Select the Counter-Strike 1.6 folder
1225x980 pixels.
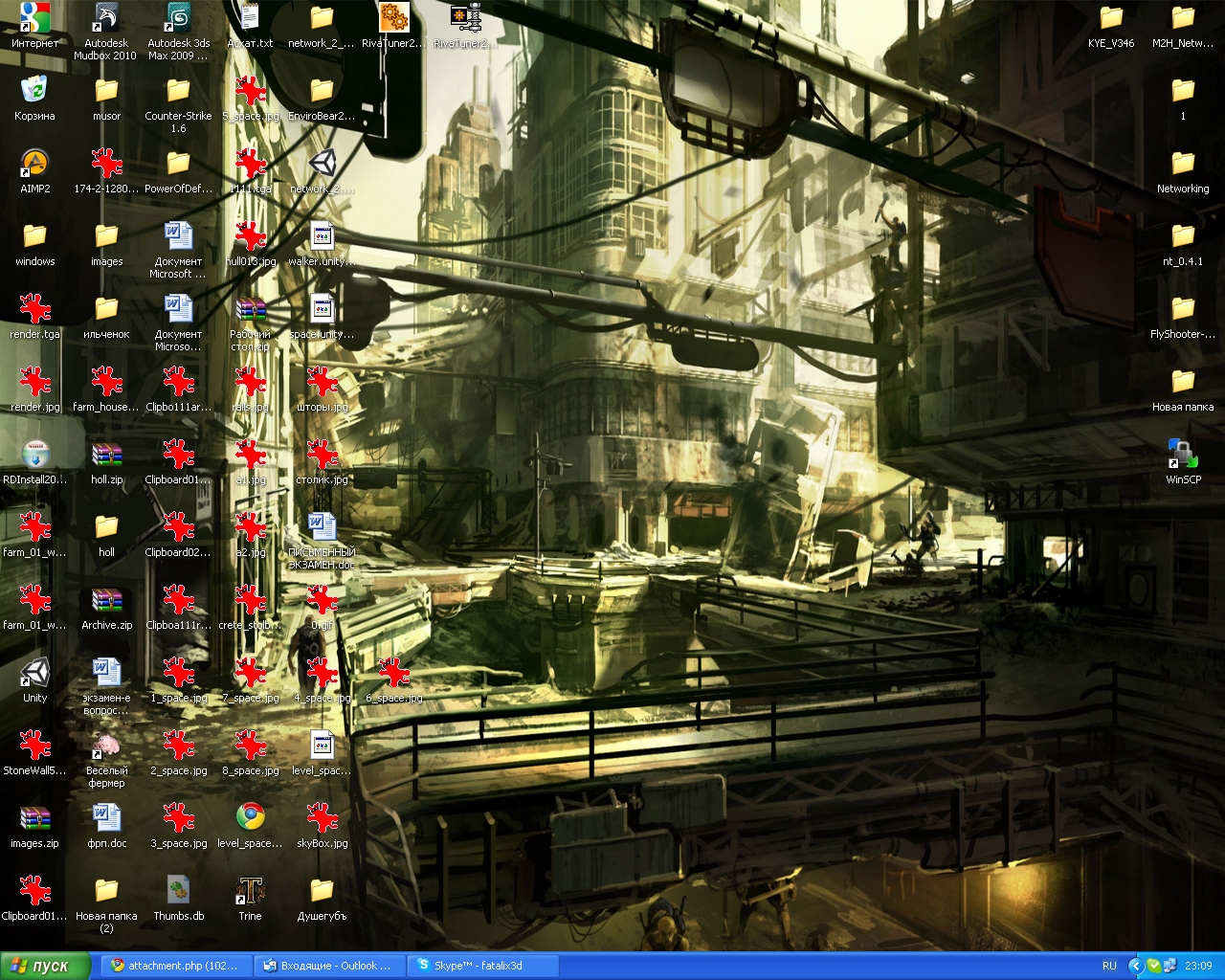[178, 93]
